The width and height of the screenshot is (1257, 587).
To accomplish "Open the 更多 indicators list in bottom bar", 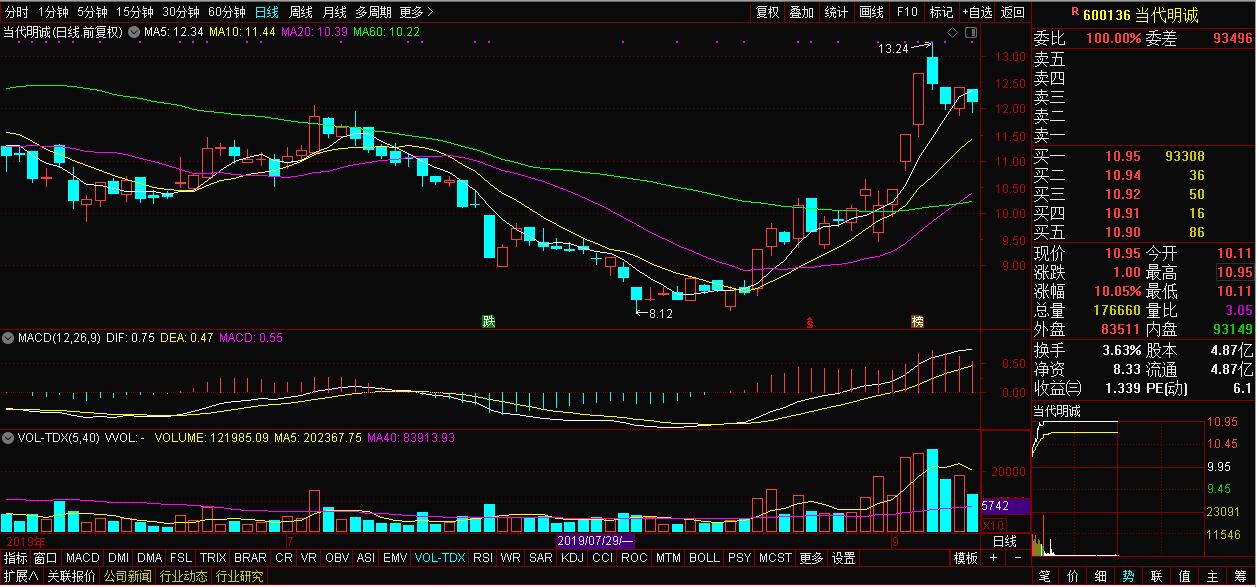I will pos(811,558).
